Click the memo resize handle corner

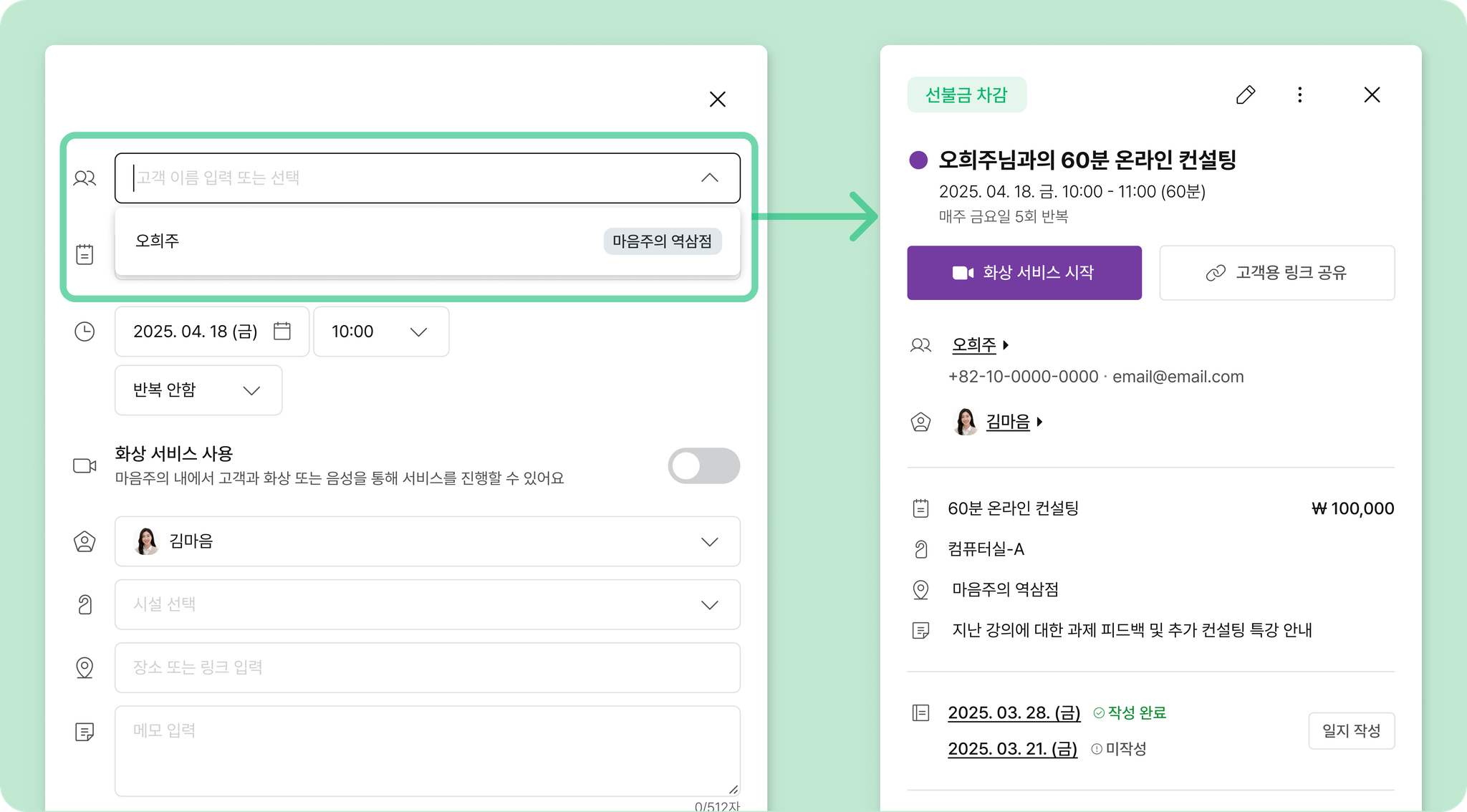click(733, 789)
